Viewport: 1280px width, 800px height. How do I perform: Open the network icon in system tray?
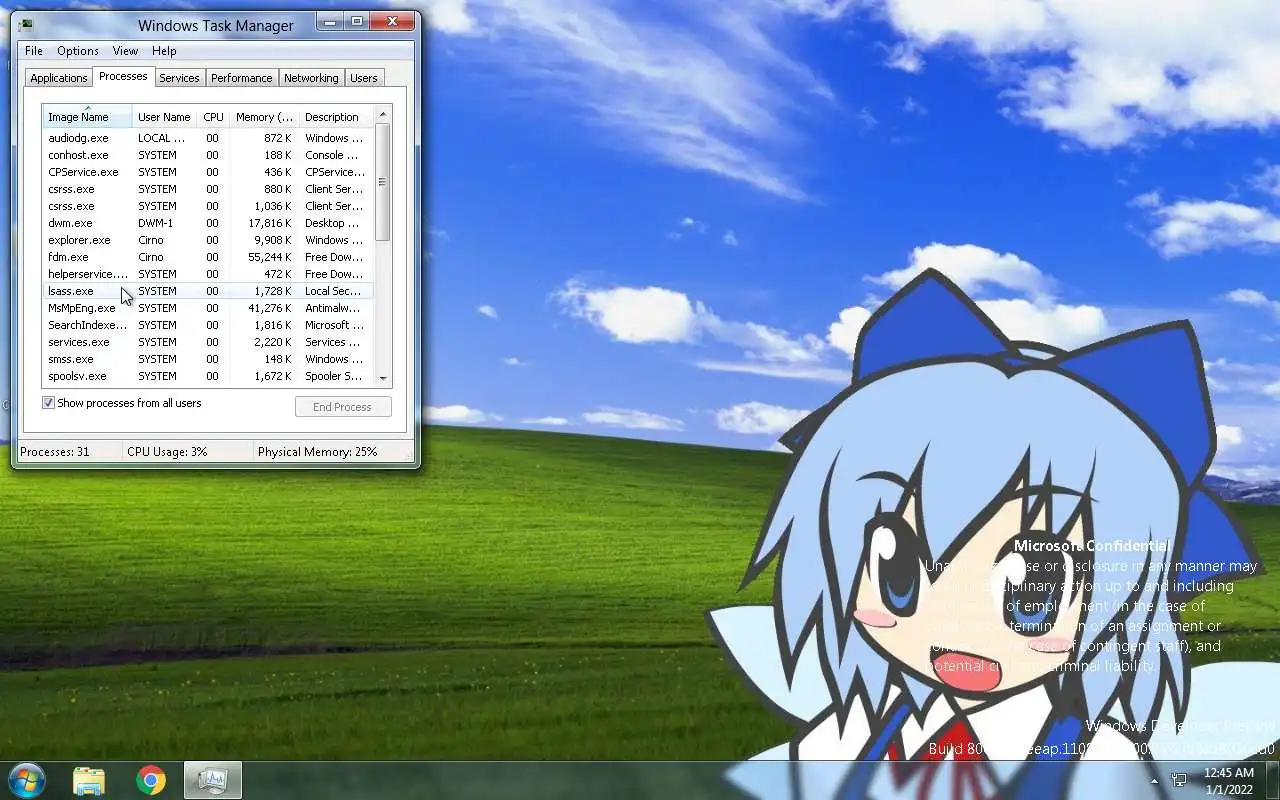pyautogui.click(x=1179, y=780)
